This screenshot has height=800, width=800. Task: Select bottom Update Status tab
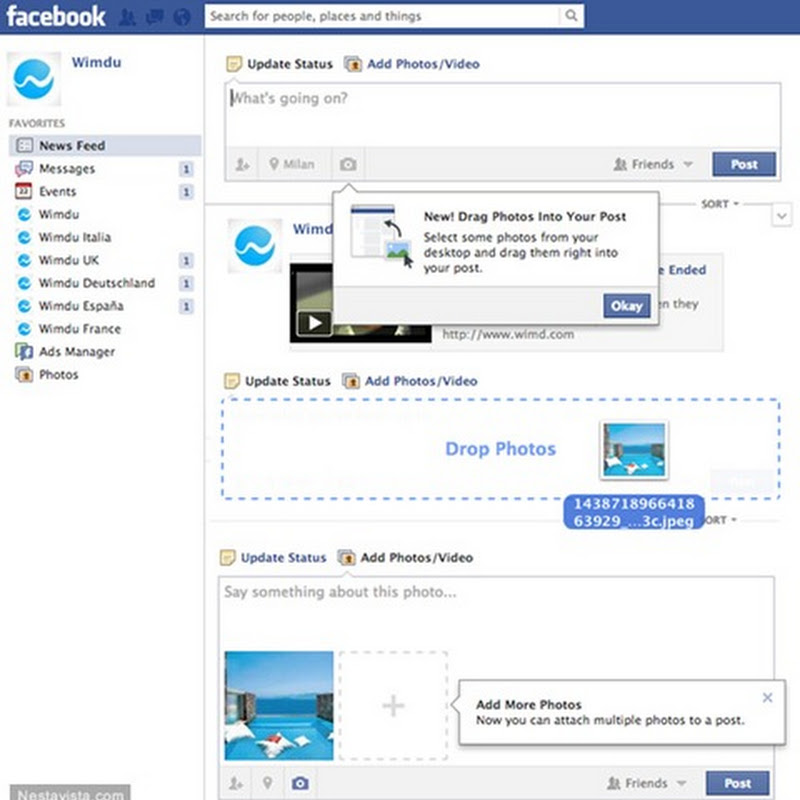tap(273, 558)
